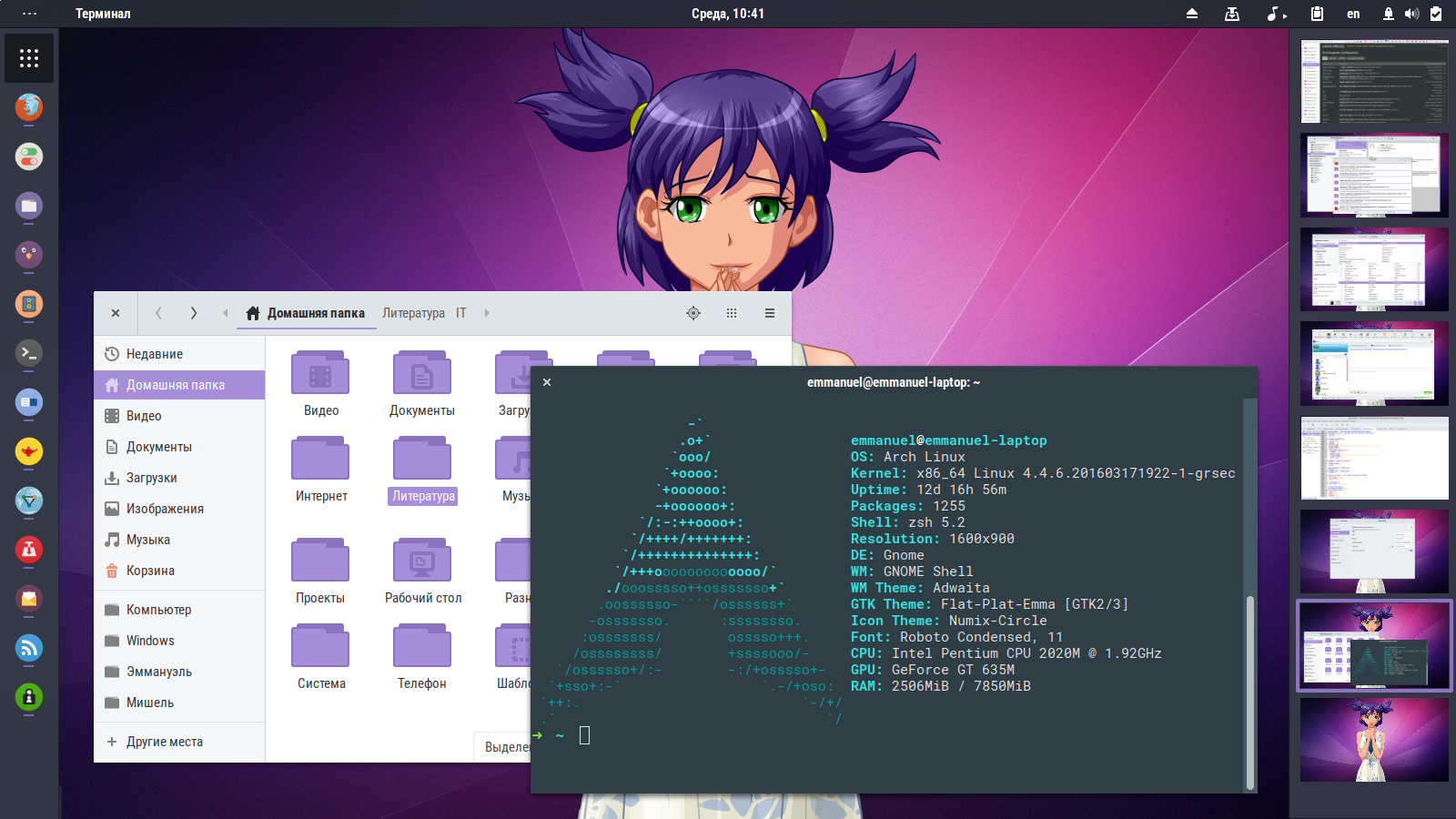
Task: Open the Windows drive in the sidebar
Action: (180, 641)
